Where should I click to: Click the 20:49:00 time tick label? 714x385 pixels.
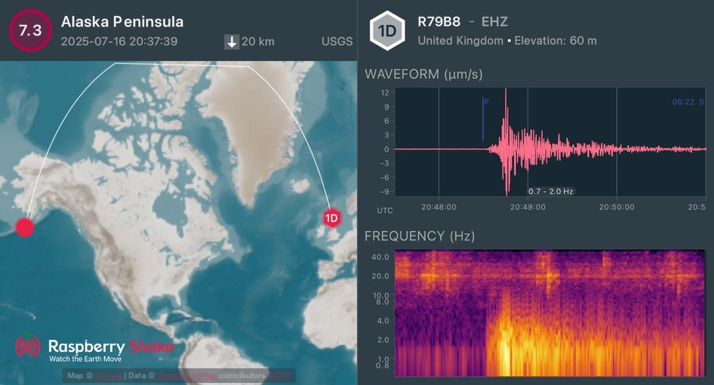527,207
